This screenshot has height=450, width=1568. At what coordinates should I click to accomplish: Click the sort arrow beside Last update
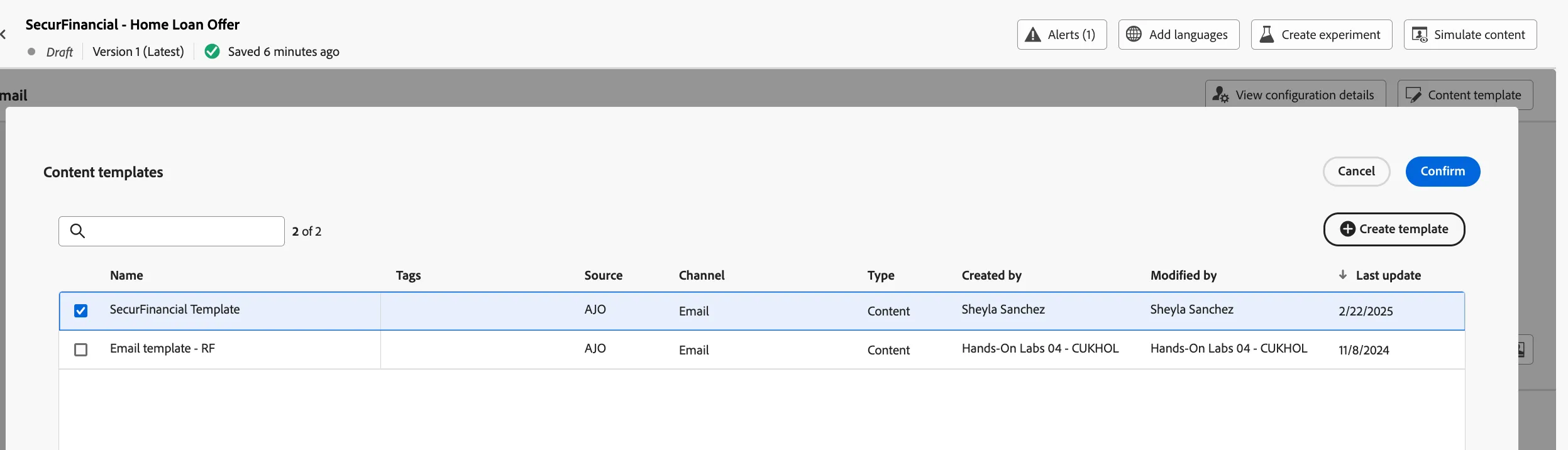[1342, 275]
